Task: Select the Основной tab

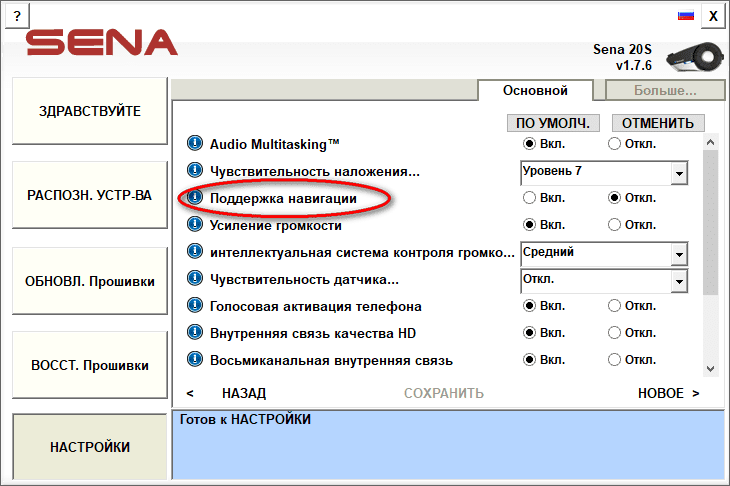Action: click(x=535, y=91)
